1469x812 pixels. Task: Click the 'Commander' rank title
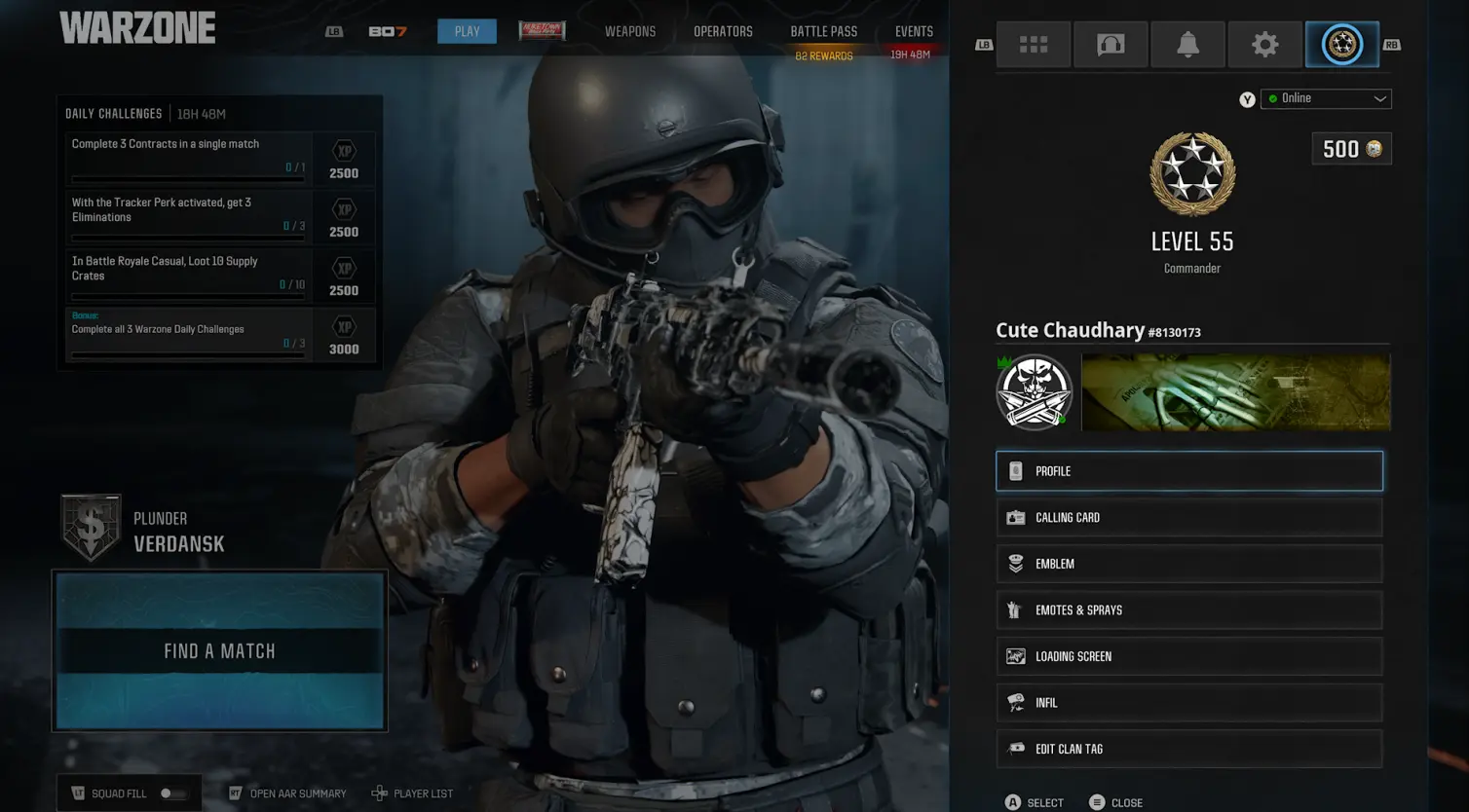point(1192,269)
